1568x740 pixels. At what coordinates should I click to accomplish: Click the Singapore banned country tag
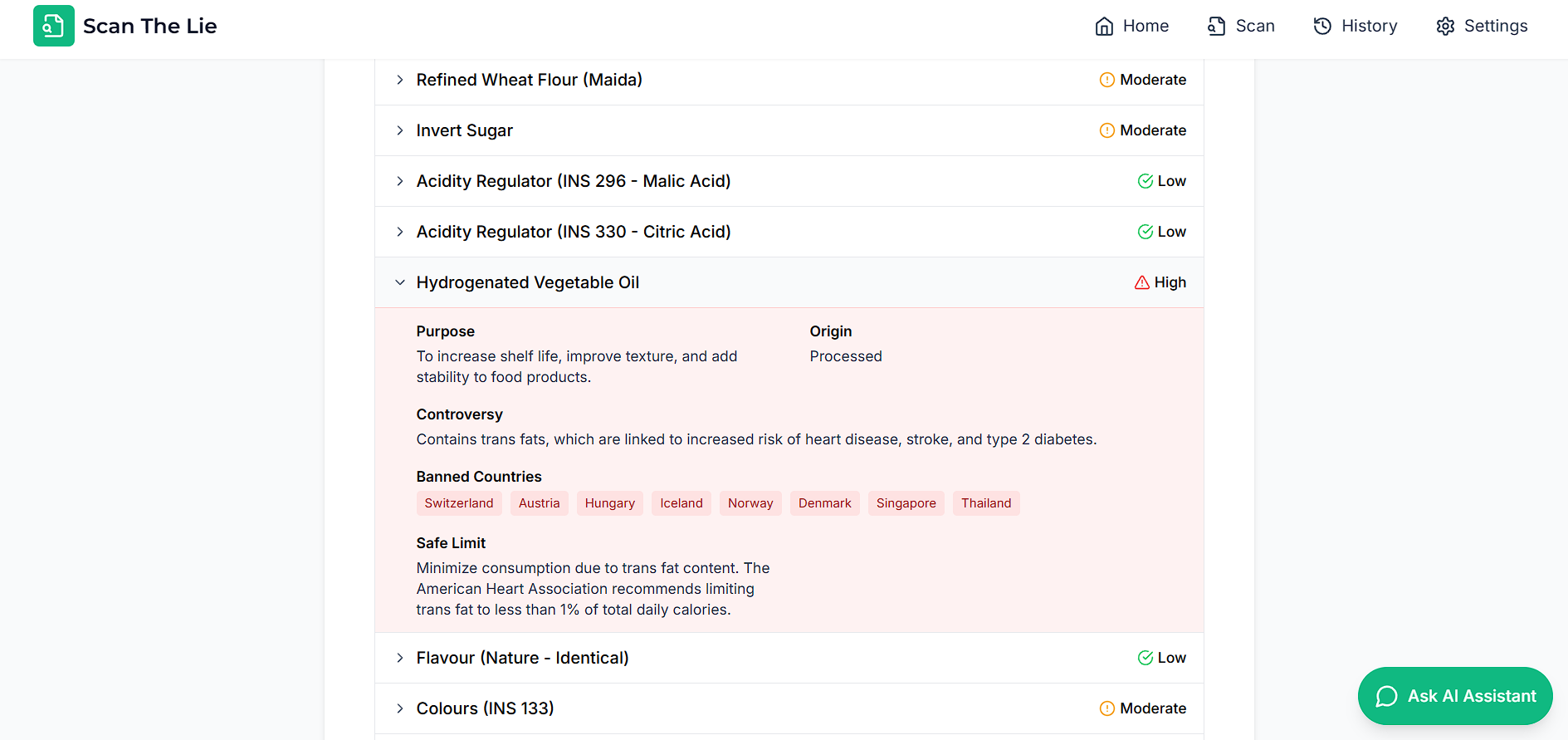(x=906, y=503)
